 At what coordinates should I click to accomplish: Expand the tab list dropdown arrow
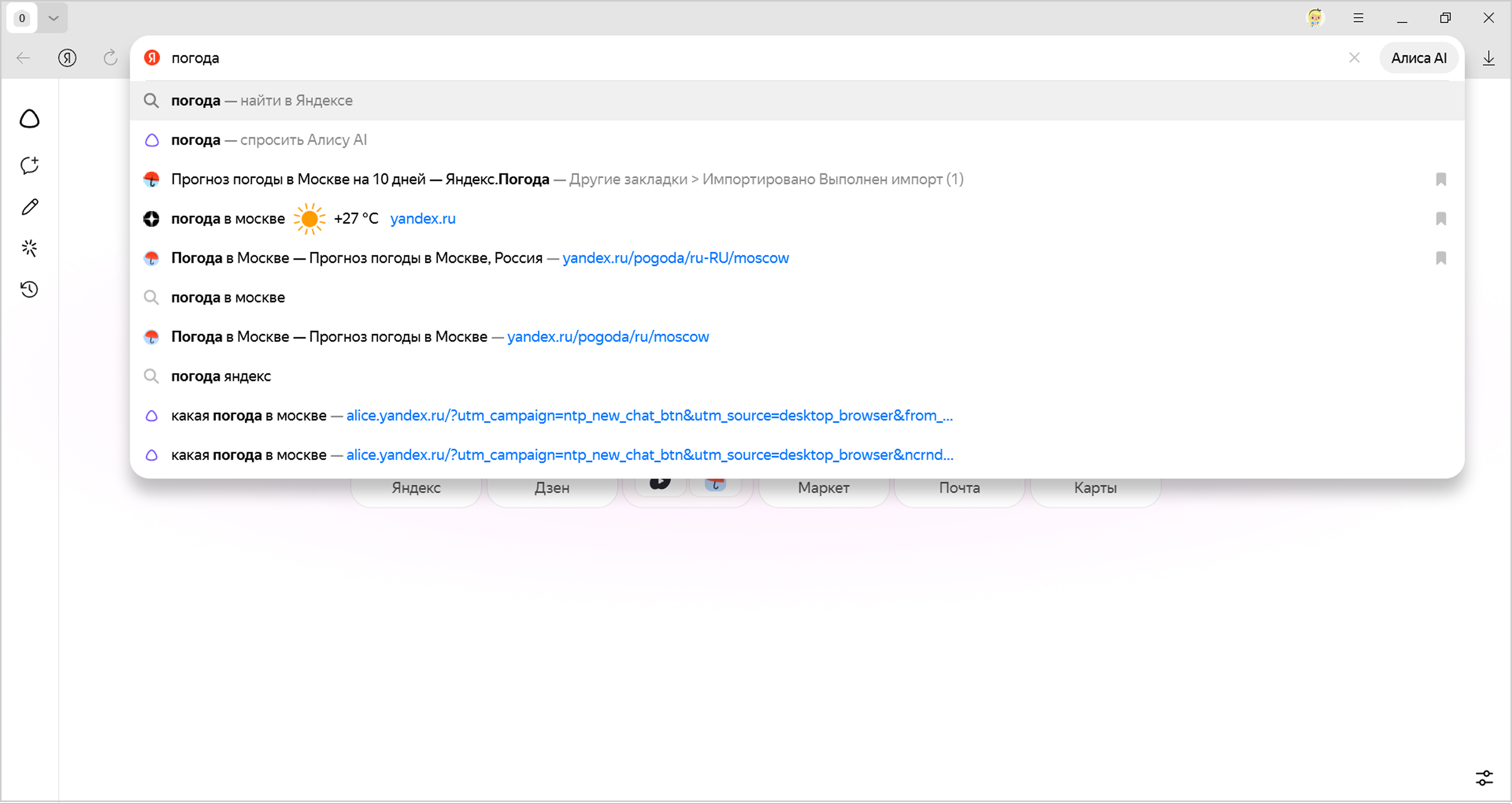(x=53, y=18)
